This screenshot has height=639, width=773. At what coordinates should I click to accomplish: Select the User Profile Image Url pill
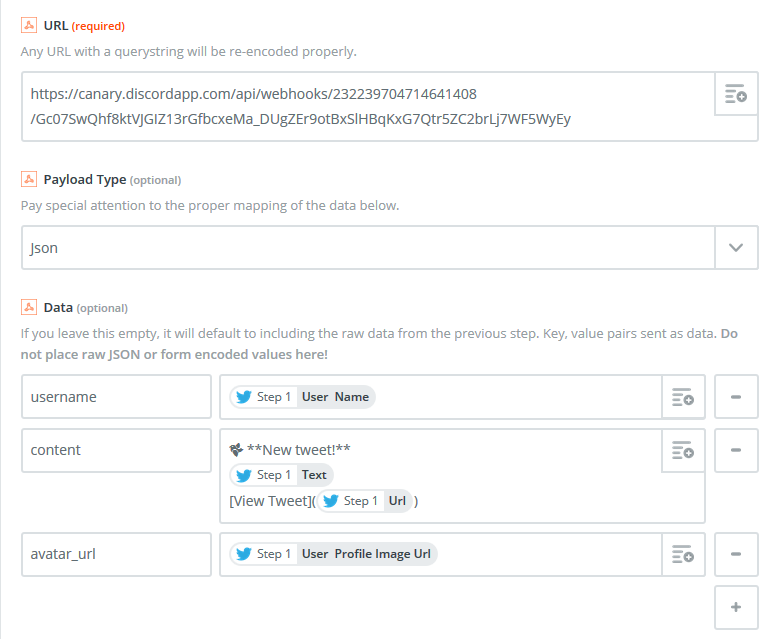pyautogui.click(x=333, y=554)
